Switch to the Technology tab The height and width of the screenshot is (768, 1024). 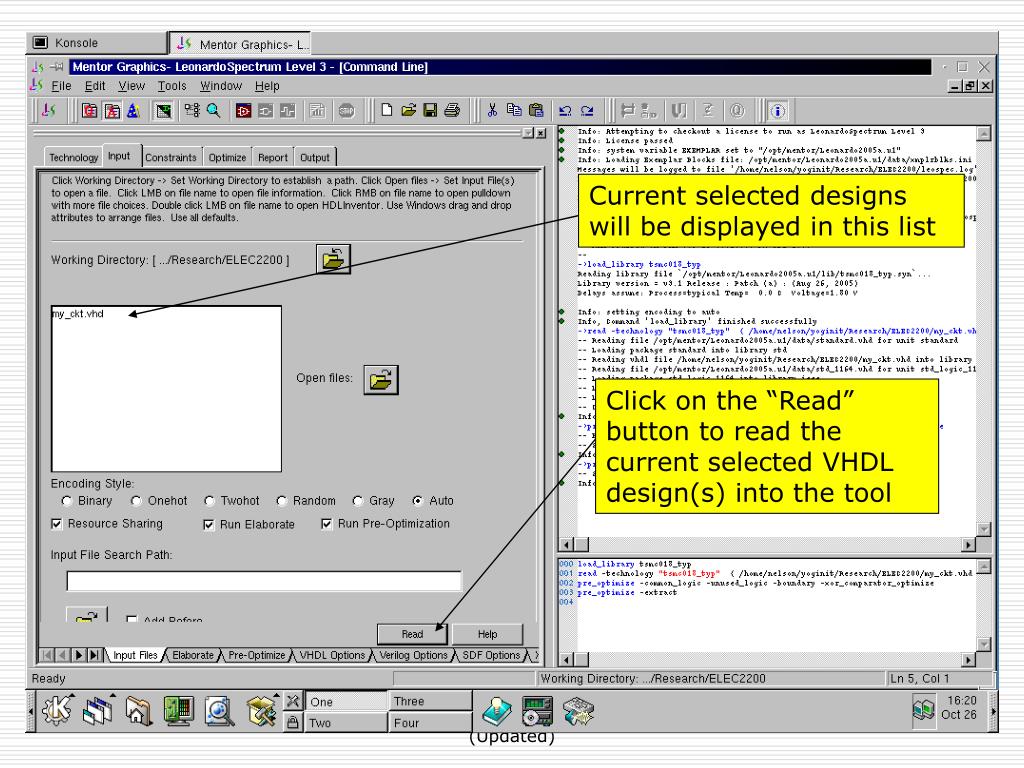tap(73, 157)
